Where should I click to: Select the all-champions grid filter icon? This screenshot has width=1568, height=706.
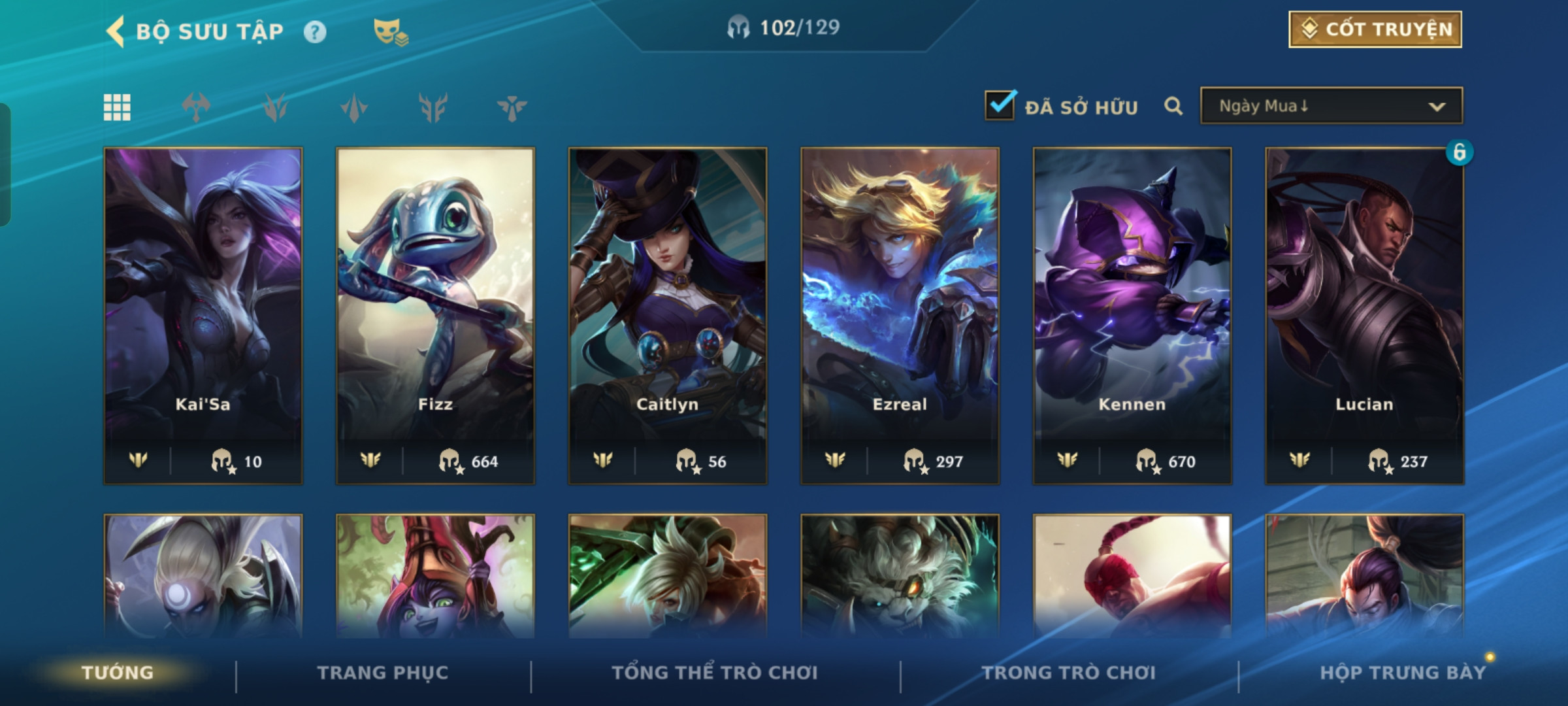pyautogui.click(x=117, y=107)
